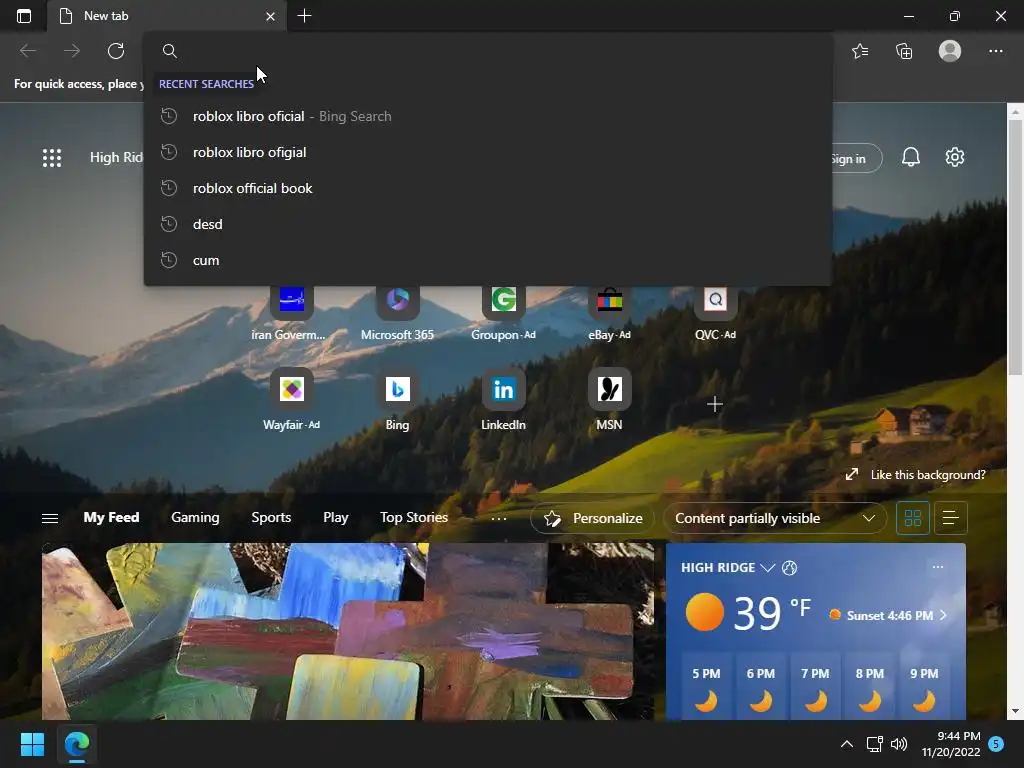Open the volume speaker tray icon
This screenshot has height=768, width=1024.
pyautogui.click(x=899, y=744)
